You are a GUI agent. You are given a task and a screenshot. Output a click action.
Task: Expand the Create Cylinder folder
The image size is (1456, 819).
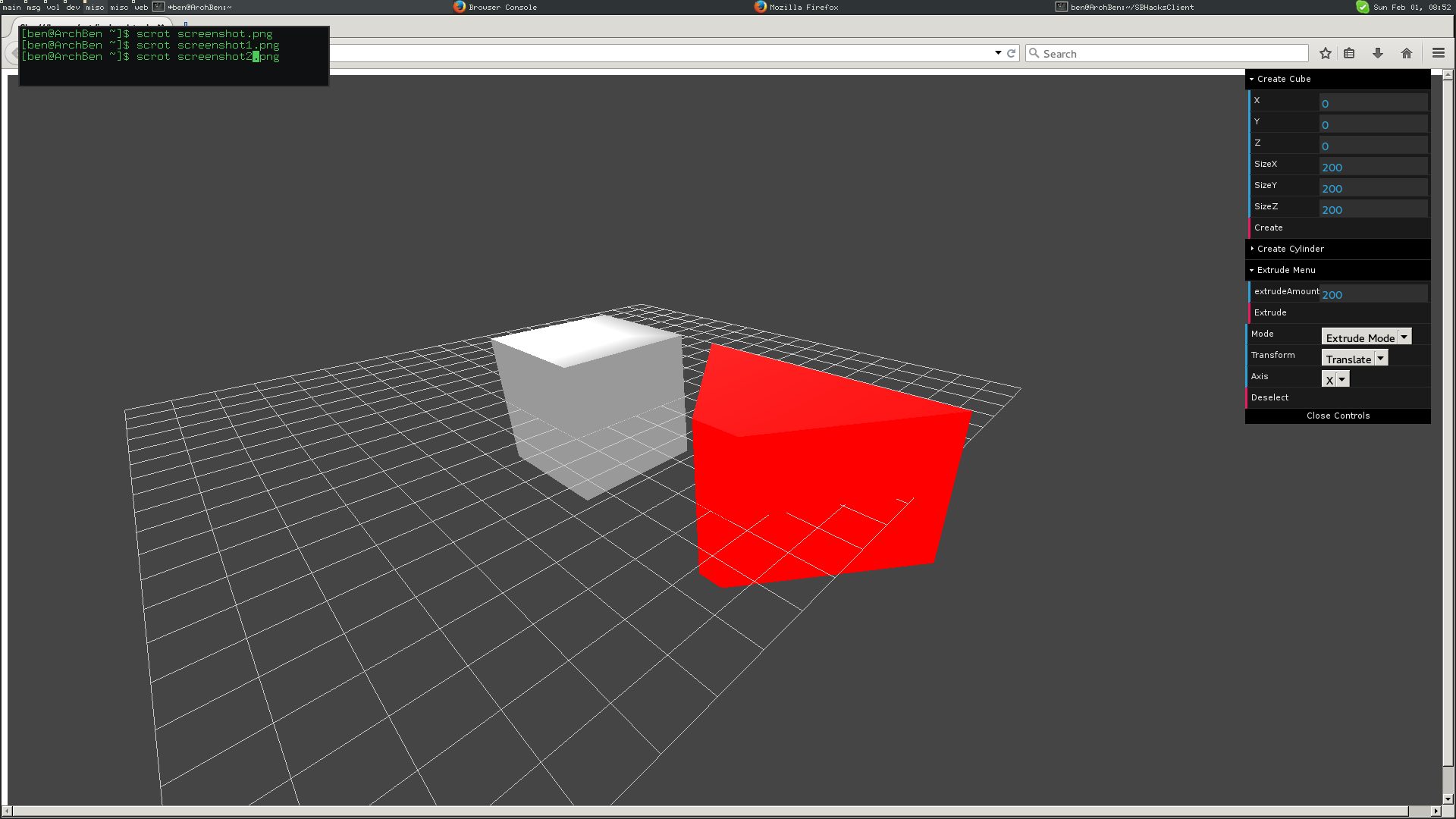[1290, 249]
